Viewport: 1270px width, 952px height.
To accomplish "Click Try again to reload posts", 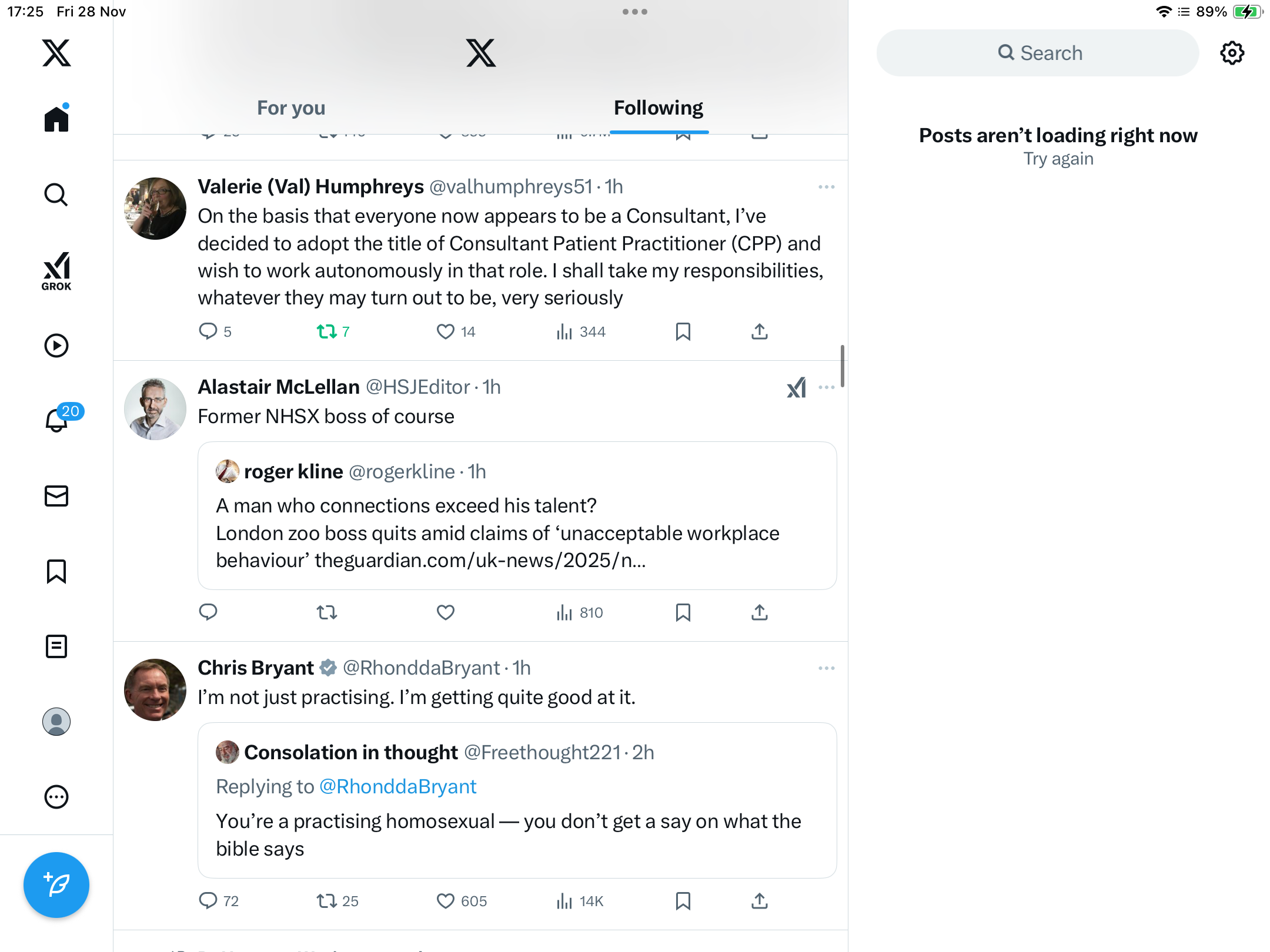I will click(x=1058, y=159).
